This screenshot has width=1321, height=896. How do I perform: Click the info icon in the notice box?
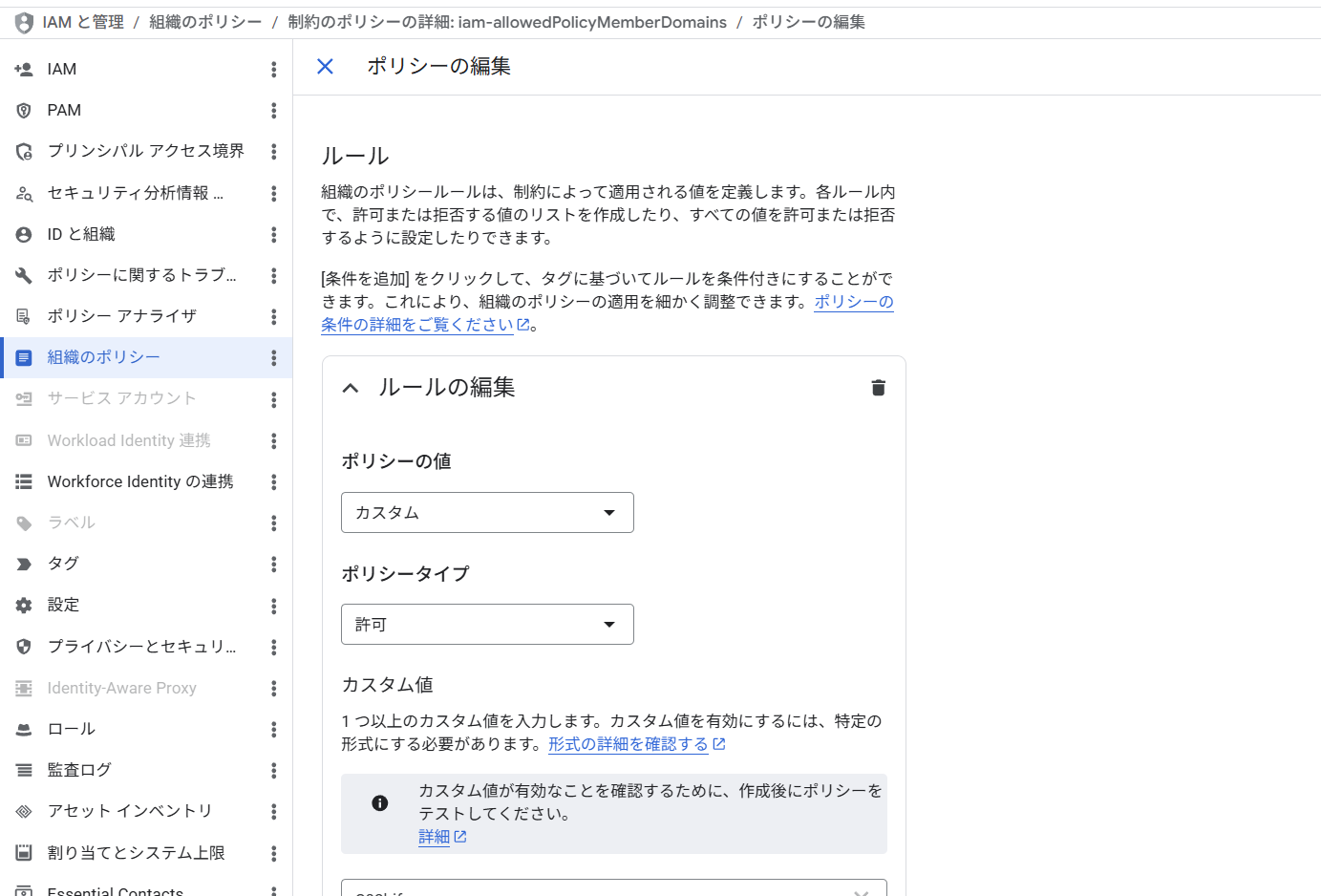click(x=380, y=802)
